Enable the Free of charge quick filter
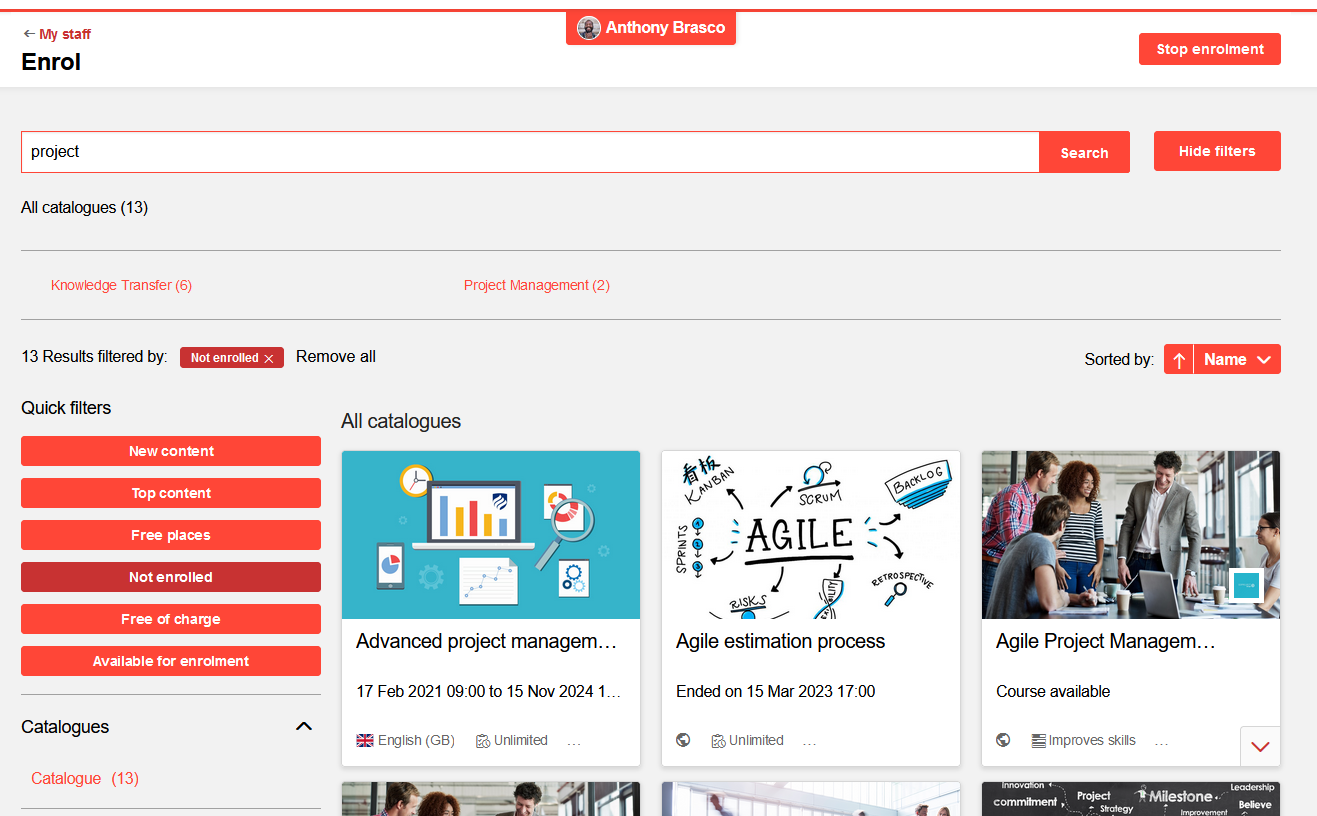The height and width of the screenshot is (816, 1317). (x=171, y=619)
